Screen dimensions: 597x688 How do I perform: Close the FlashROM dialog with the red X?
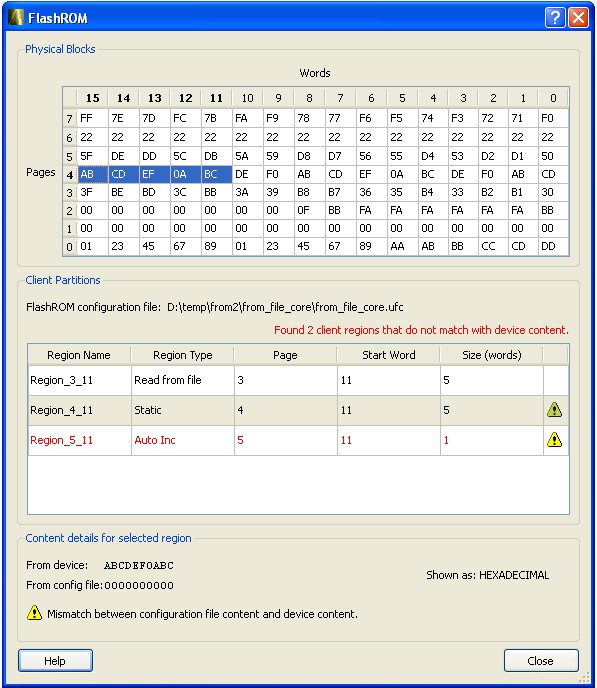click(x=579, y=18)
